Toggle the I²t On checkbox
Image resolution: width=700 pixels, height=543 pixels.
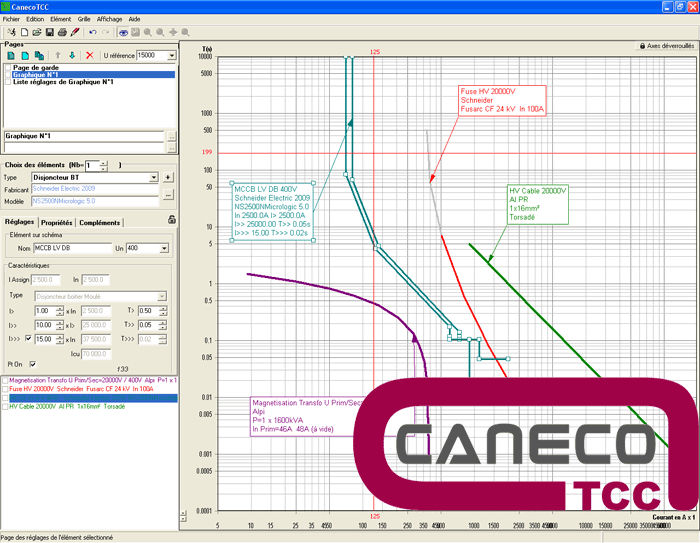pyautogui.click(x=33, y=364)
